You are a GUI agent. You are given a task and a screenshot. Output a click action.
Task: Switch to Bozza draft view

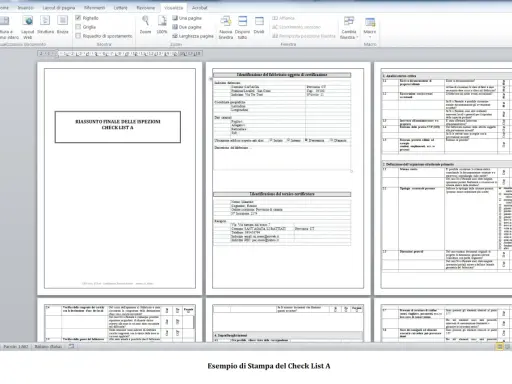[x=62, y=25]
